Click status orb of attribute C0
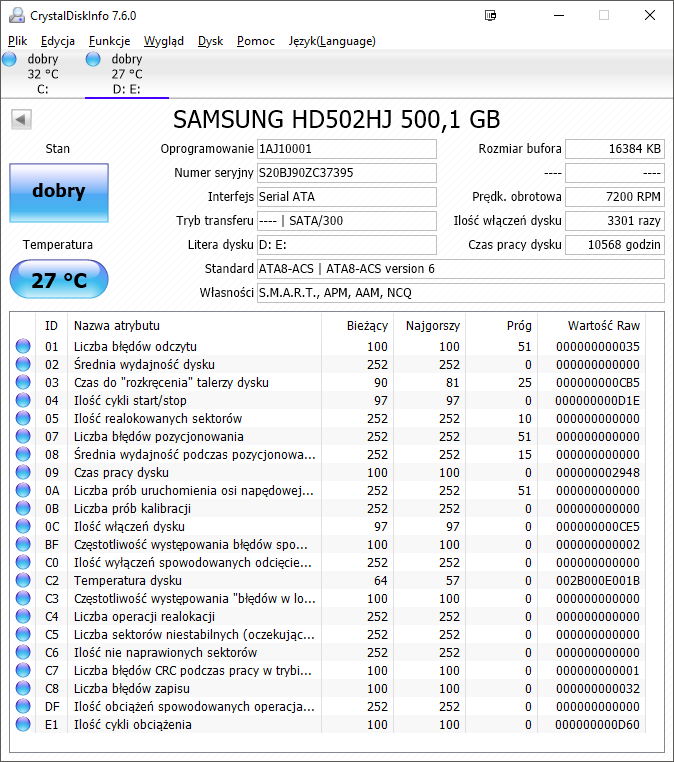Viewport: 674px width, 762px height. coord(23,562)
